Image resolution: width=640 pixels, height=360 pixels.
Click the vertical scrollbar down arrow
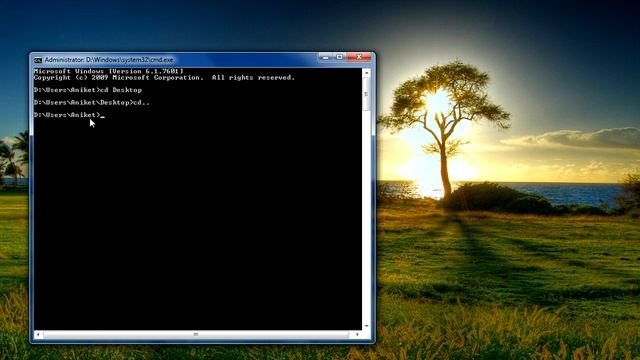coord(366,326)
